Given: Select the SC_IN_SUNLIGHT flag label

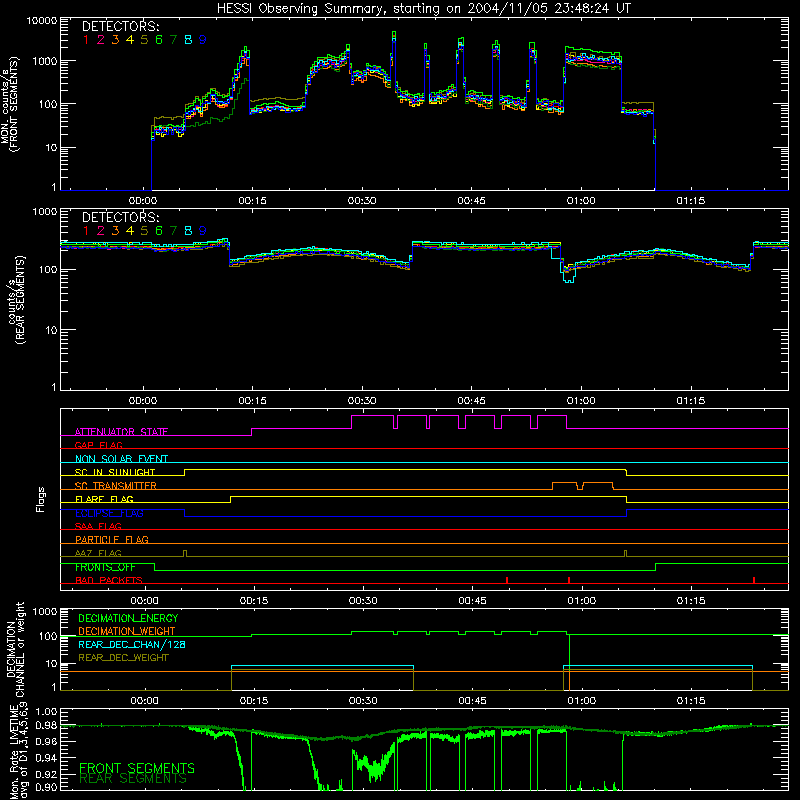Looking at the screenshot, I should [115, 472].
